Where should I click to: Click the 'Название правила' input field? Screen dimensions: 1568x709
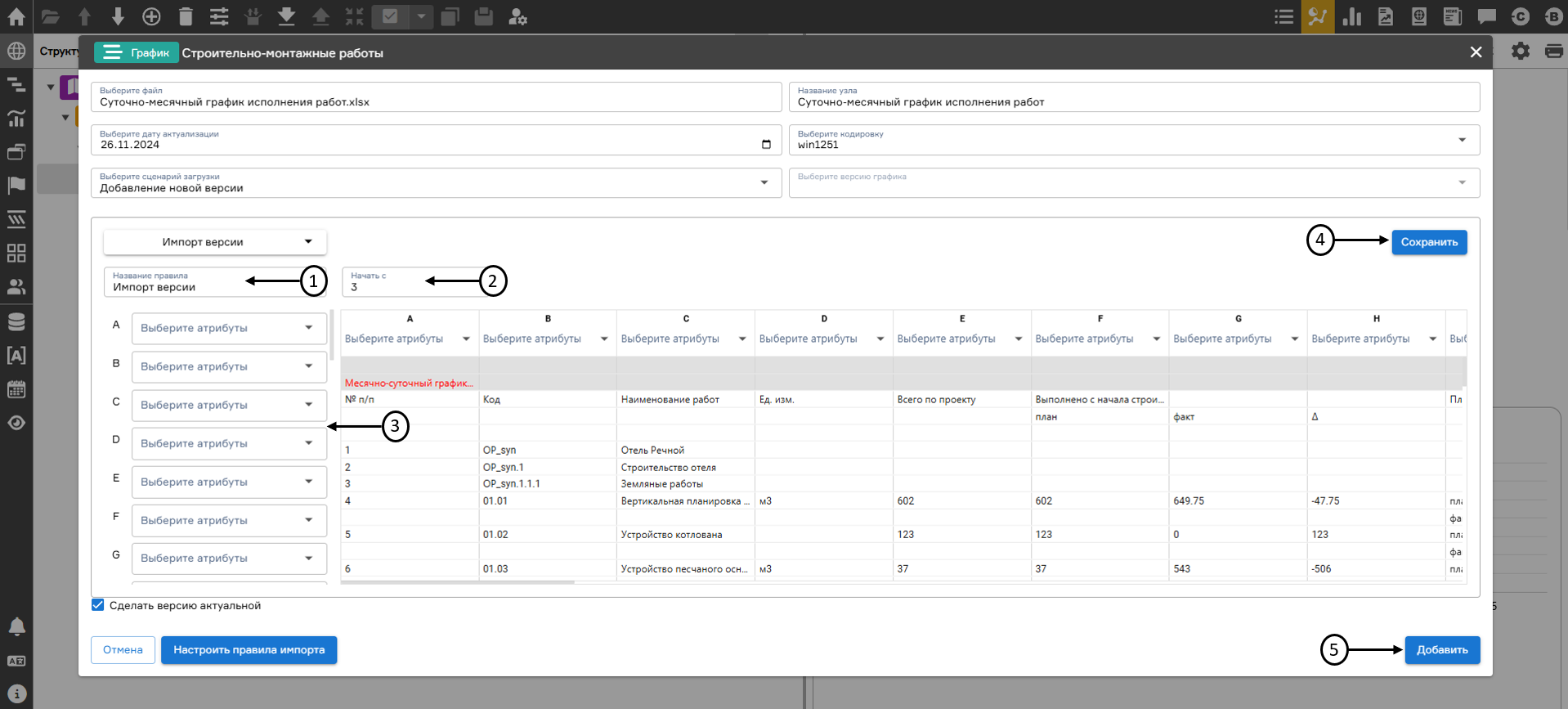215,282
